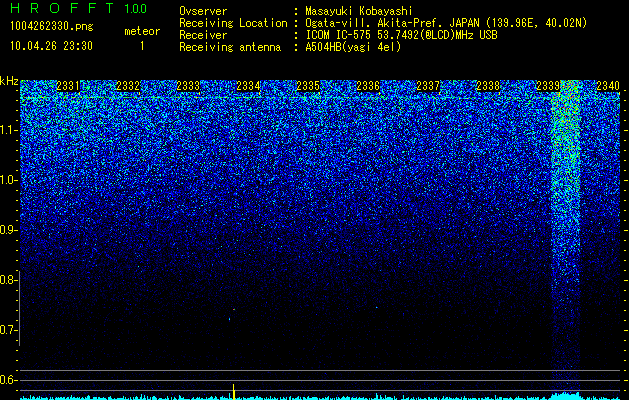The width and height of the screenshot is (629, 400).
Task: Click time marker 2336
Action: click(x=368, y=86)
